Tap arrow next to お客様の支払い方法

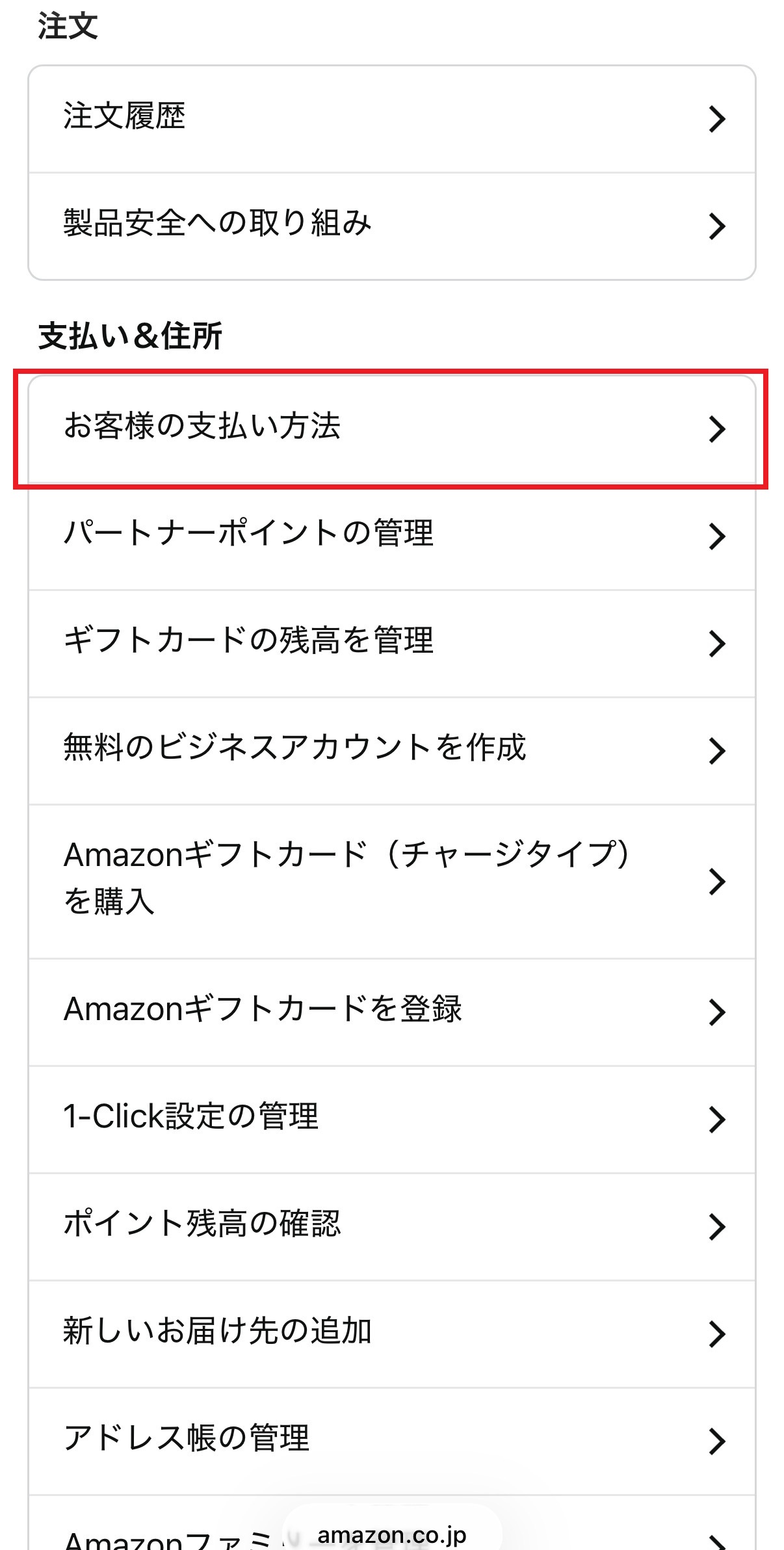(x=716, y=429)
